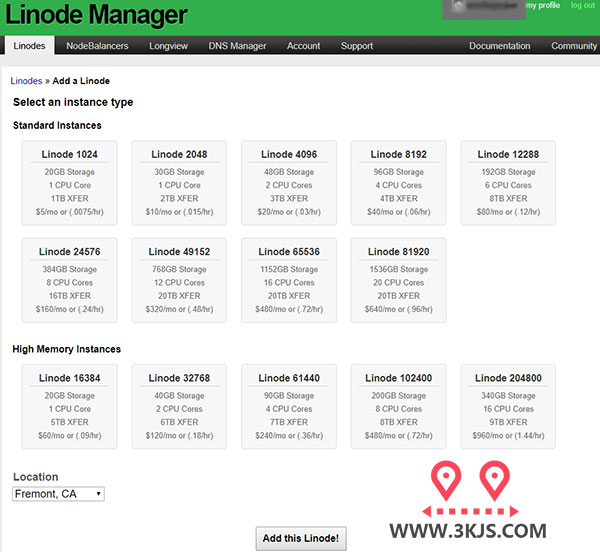Open Documentation link in nav bar
Screen dimensions: 600x552
click(x=500, y=46)
